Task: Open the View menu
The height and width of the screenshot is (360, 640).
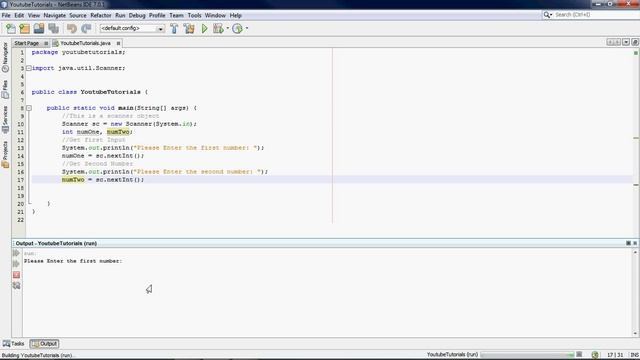Action: pos(34,16)
